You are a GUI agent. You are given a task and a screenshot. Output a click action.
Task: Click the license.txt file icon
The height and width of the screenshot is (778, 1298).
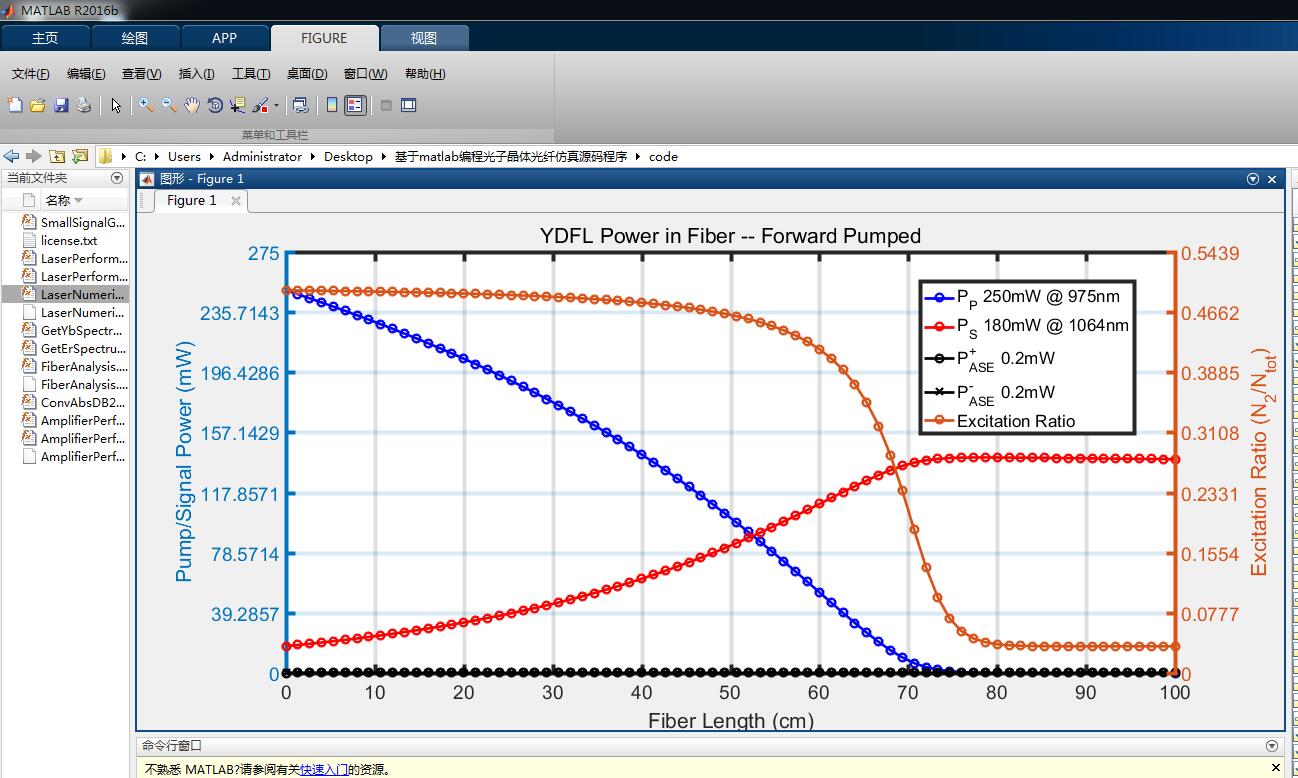(29, 241)
